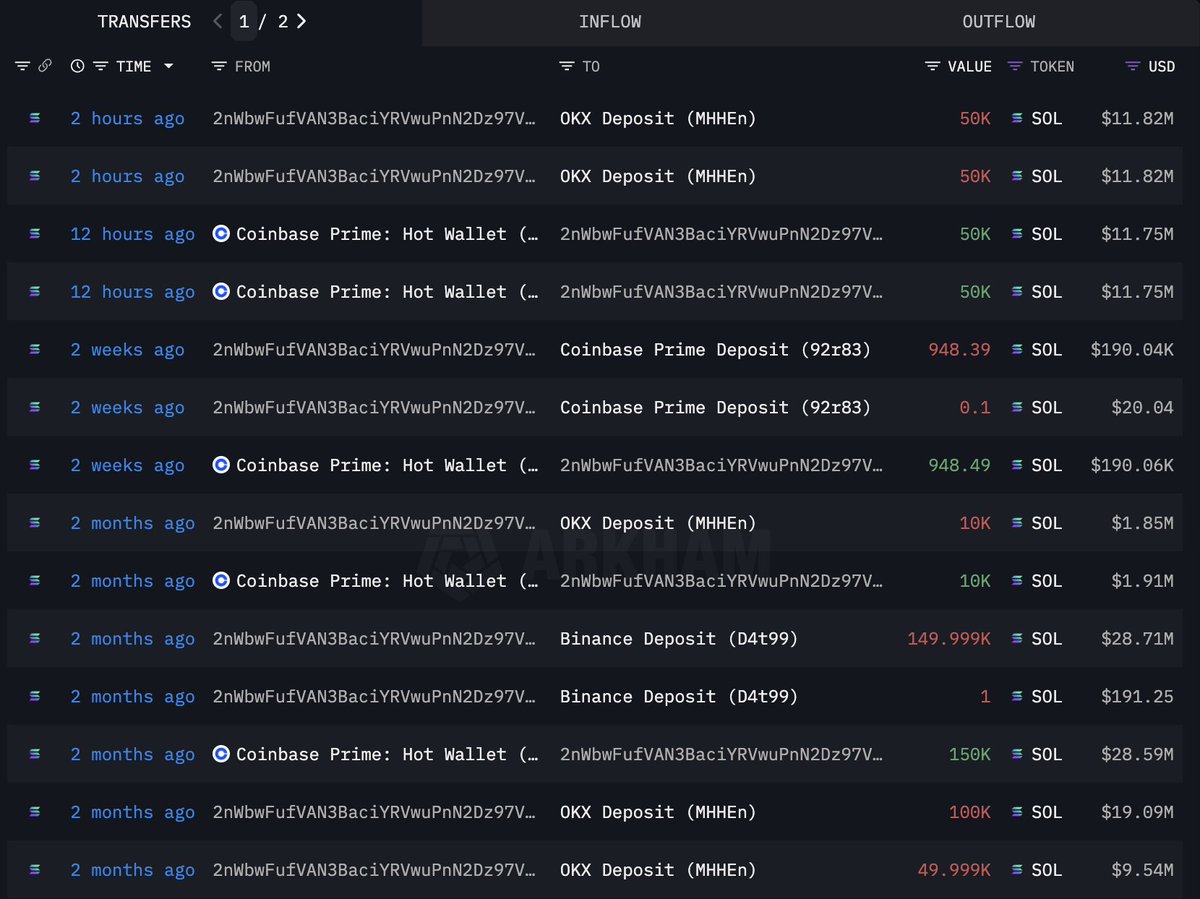Screen dimensions: 1200x899
Task: Open the 2nWbwFuf recipient address in the $190.06K row
Action: pyautogui.click(x=722, y=465)
